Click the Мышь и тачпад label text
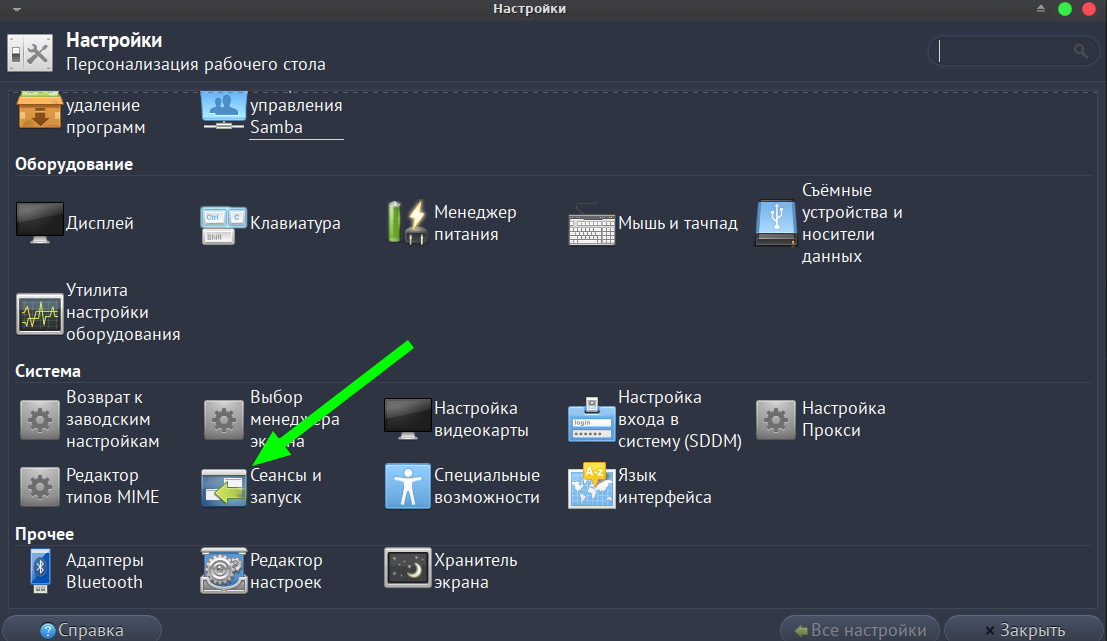This screenshot has width=1107, height=641. point(678,223)
